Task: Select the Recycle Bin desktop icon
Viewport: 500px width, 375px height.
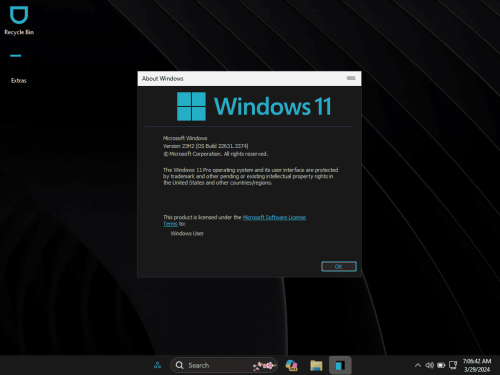Action: coord(19,21)
